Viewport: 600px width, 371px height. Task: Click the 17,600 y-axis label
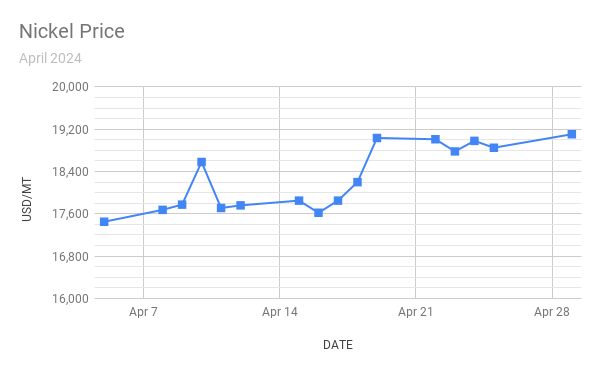coord(70,214)
